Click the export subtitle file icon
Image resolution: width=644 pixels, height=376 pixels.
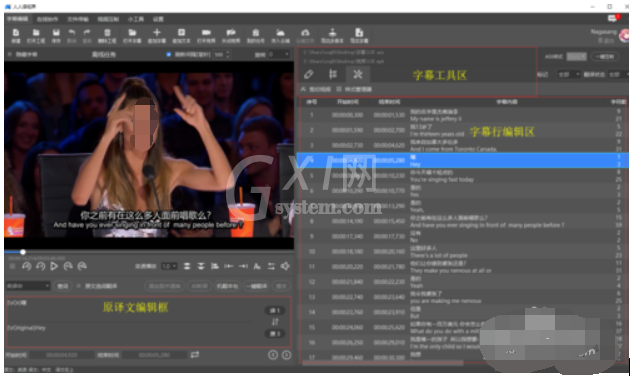(359, 32)
